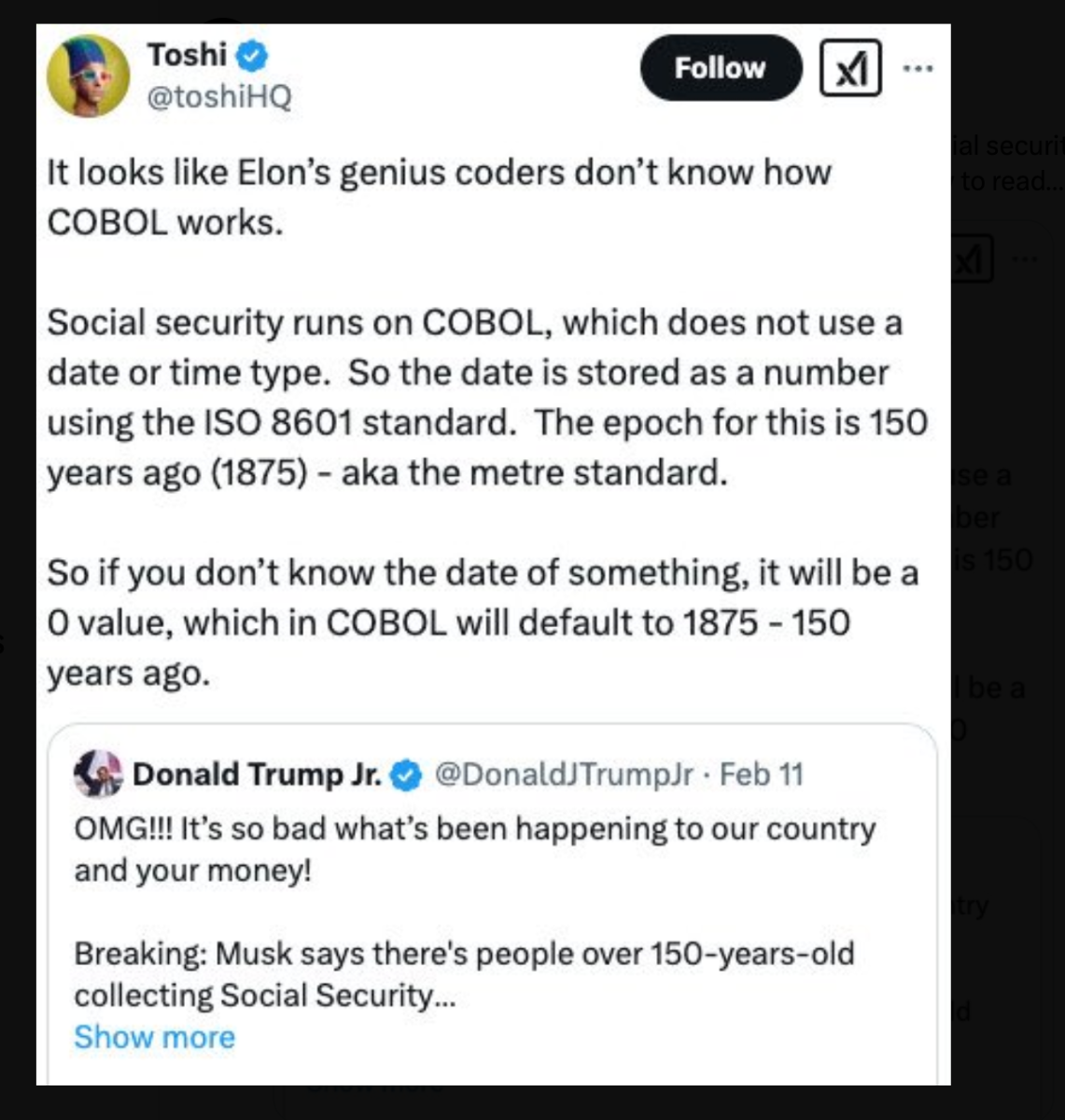Follow the Toshi account
Image resolution: width=1065 pixels, height=1120 pixels.
(720, 68)
